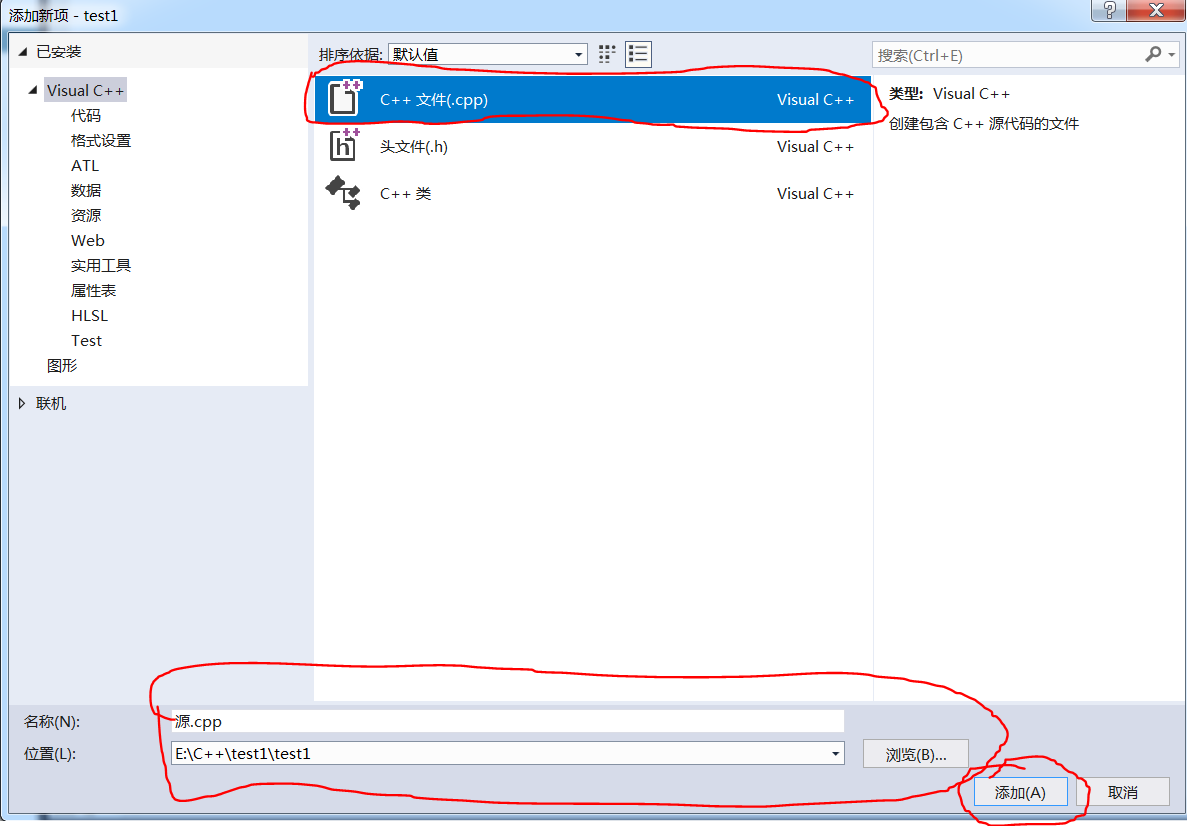This screenshot has width=1187, height=826.
Task: Collapse the Visual C++ node
Action: click(34, 91)
